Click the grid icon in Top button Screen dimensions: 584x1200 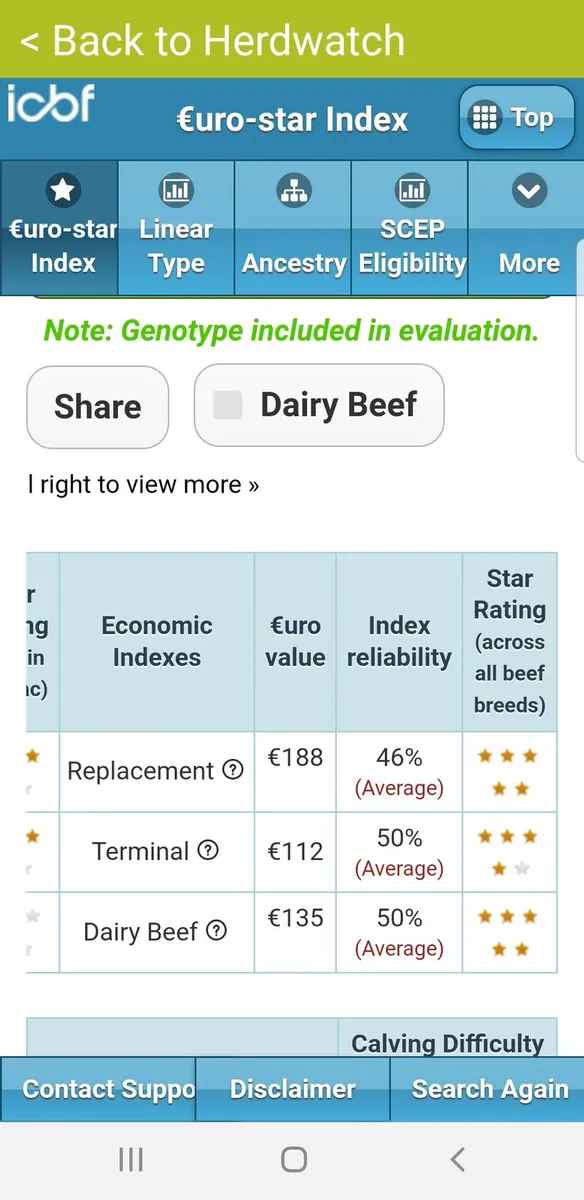(x=485, y=118)
